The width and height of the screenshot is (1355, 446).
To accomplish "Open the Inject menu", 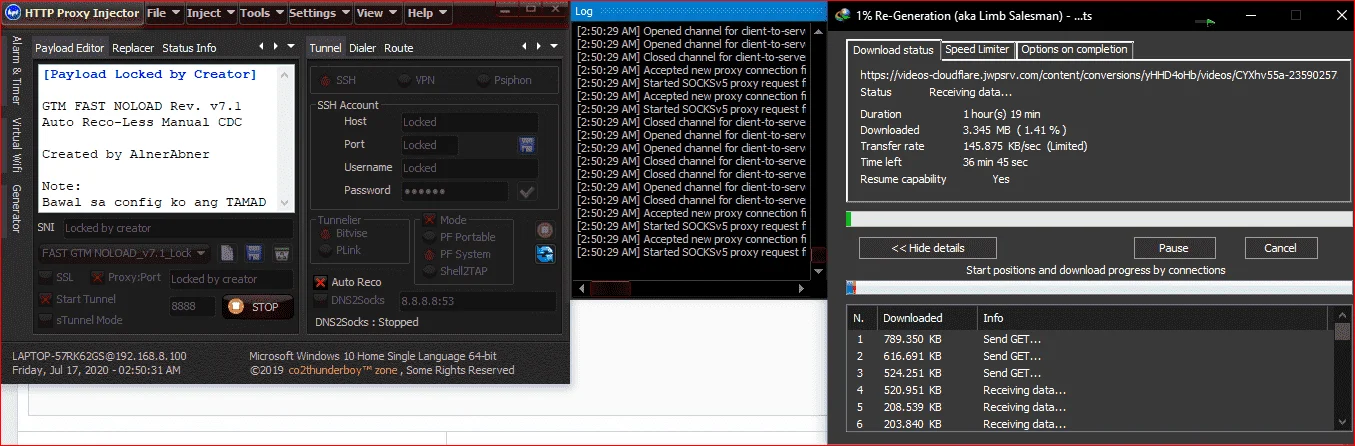I will coord(211,13).
